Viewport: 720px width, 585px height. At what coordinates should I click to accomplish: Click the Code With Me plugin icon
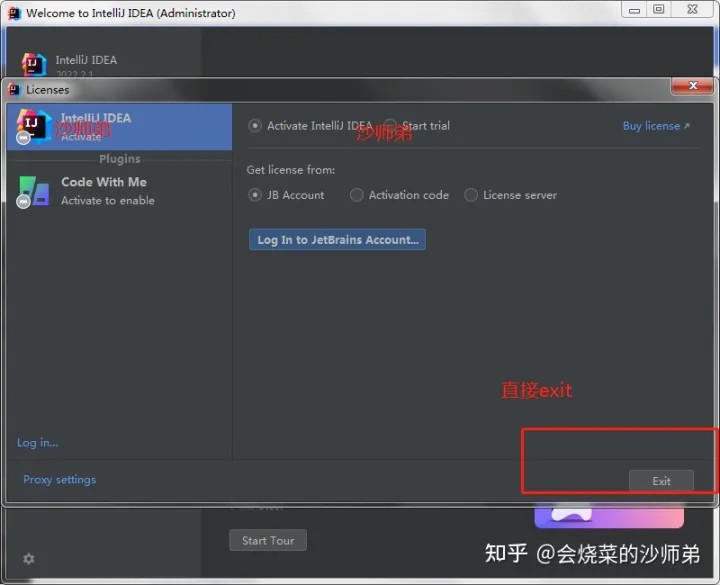(34, 190)
